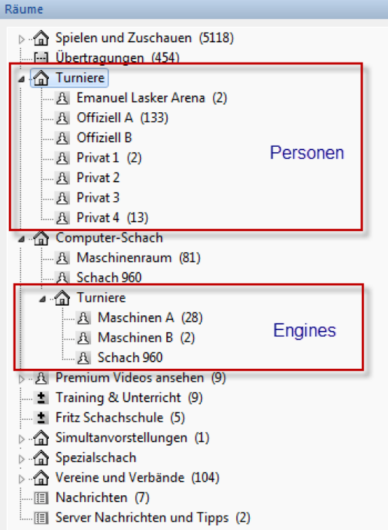
Task: Select the Offiziell A room
Action: pos(122,118)
